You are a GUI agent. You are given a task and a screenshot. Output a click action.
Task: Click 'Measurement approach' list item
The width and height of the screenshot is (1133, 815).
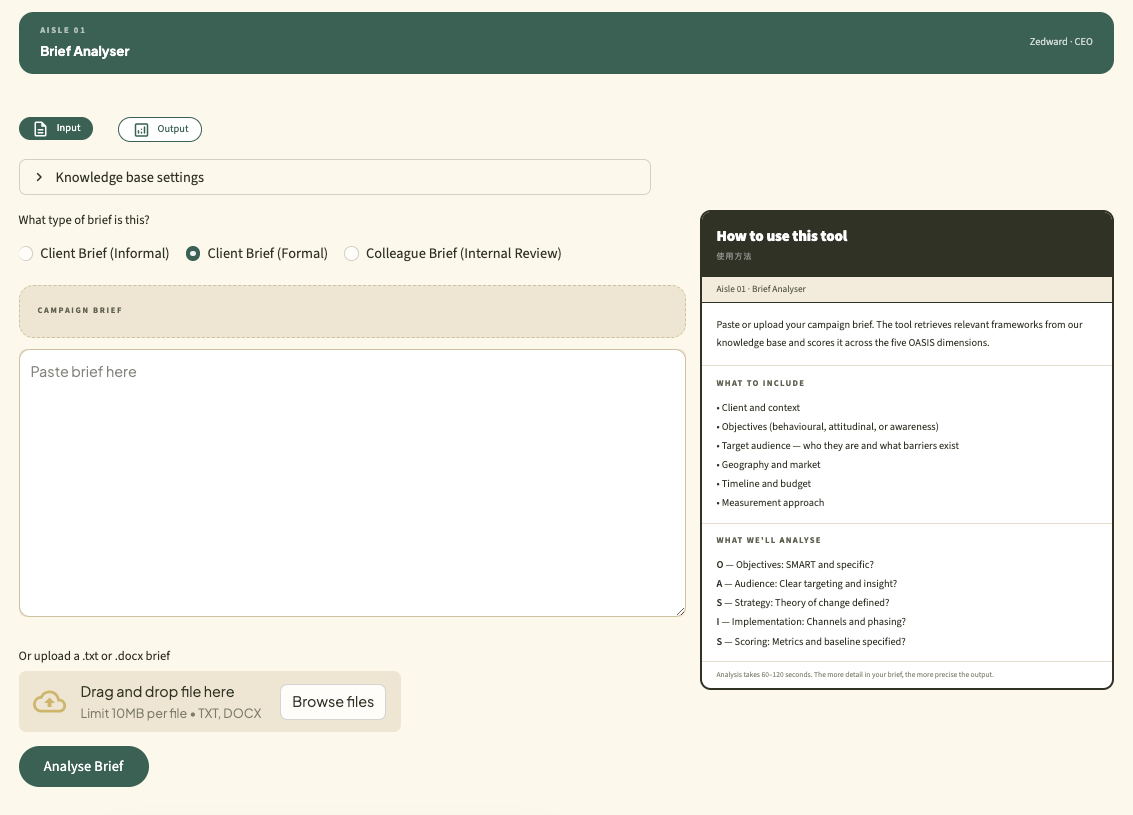[x=770, y=503]
